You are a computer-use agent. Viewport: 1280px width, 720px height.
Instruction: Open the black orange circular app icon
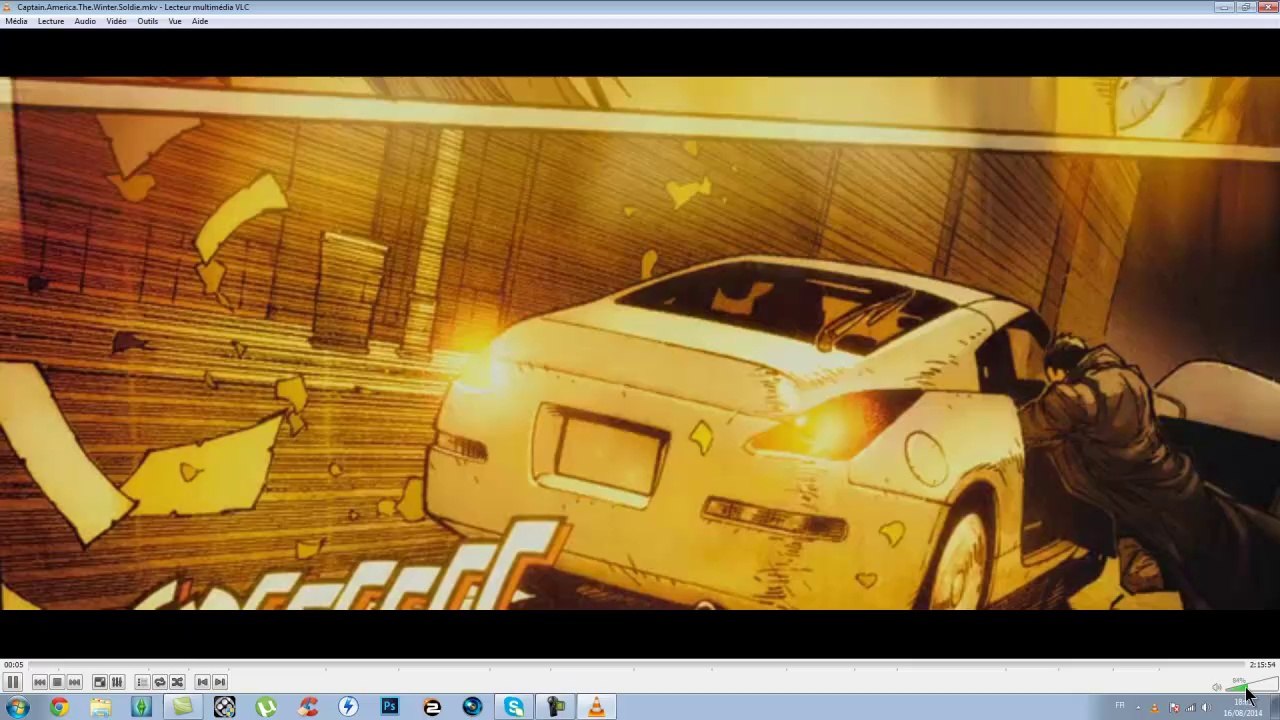(431, 707)
